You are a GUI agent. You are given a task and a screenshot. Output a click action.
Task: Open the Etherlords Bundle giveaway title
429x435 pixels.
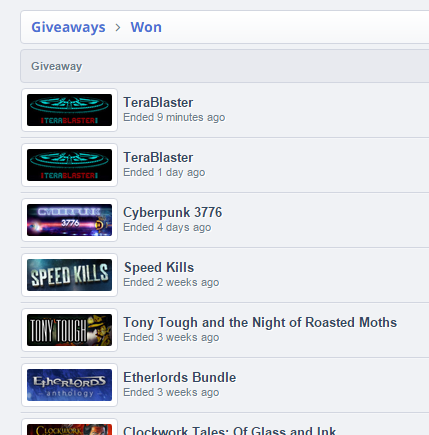(180, 377)
